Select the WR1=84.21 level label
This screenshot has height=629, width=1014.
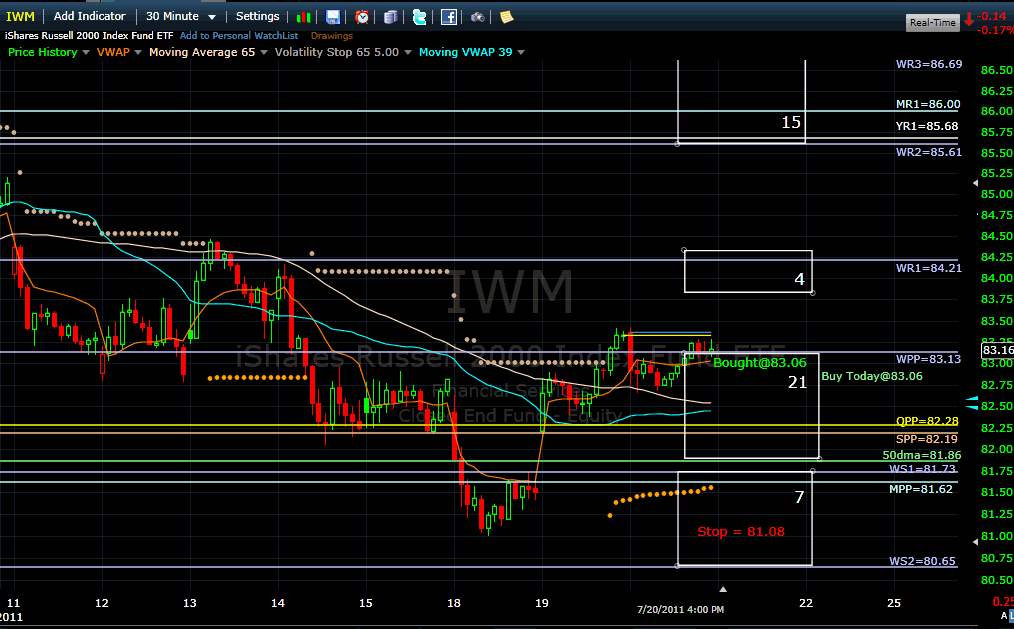(x=929, y=268)
